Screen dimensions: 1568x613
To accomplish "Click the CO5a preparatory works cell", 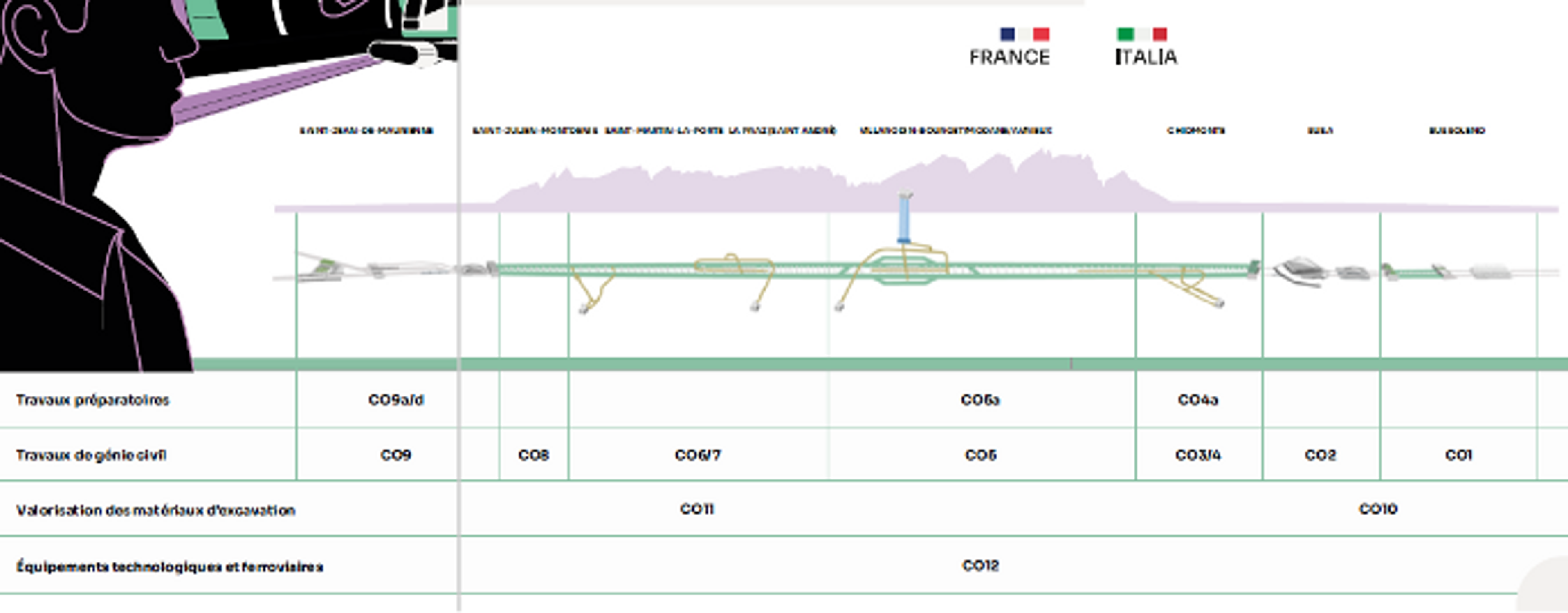I will [x=980, y=400].
